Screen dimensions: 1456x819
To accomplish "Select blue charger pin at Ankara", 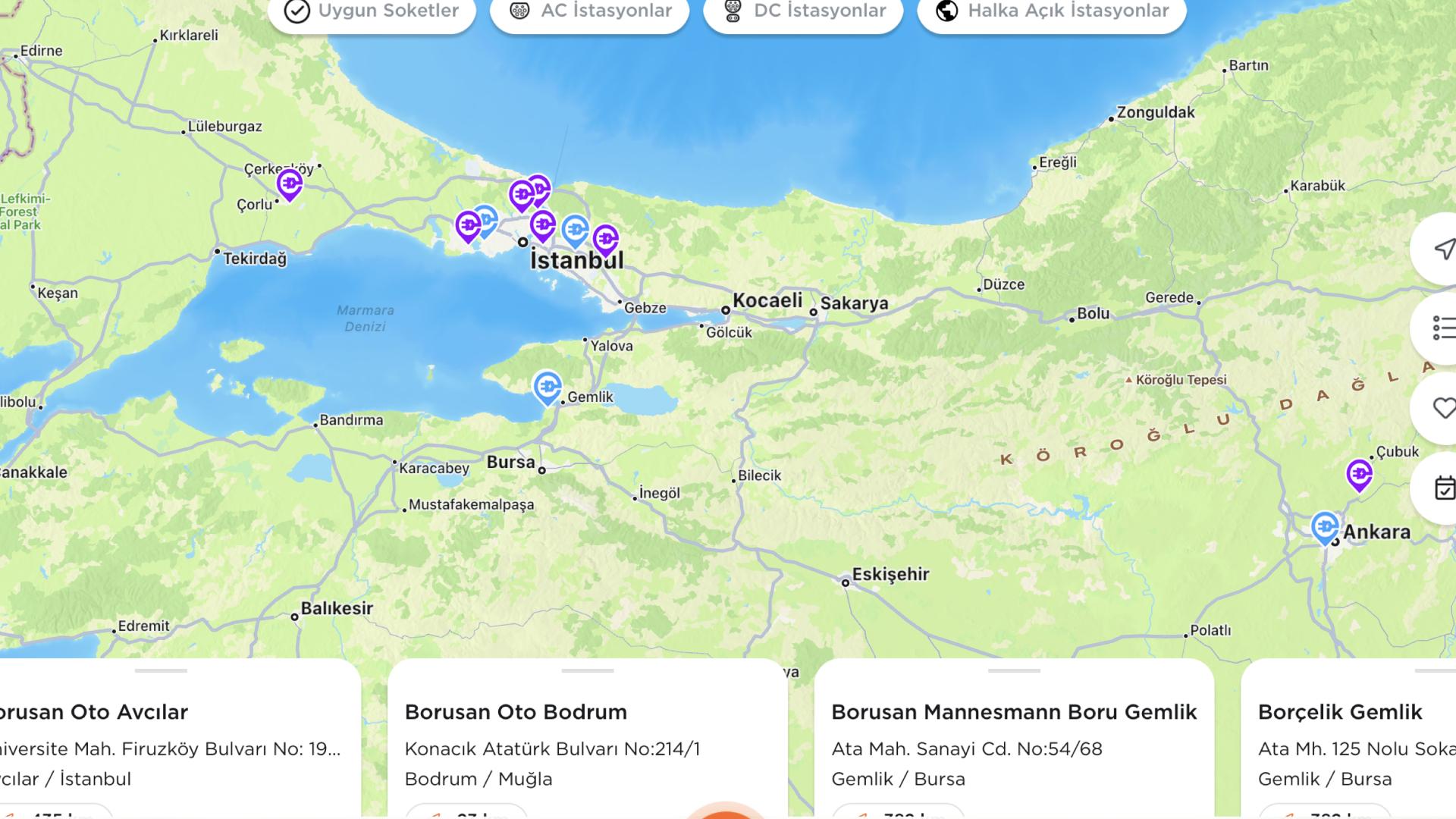I will (1326, 529).
